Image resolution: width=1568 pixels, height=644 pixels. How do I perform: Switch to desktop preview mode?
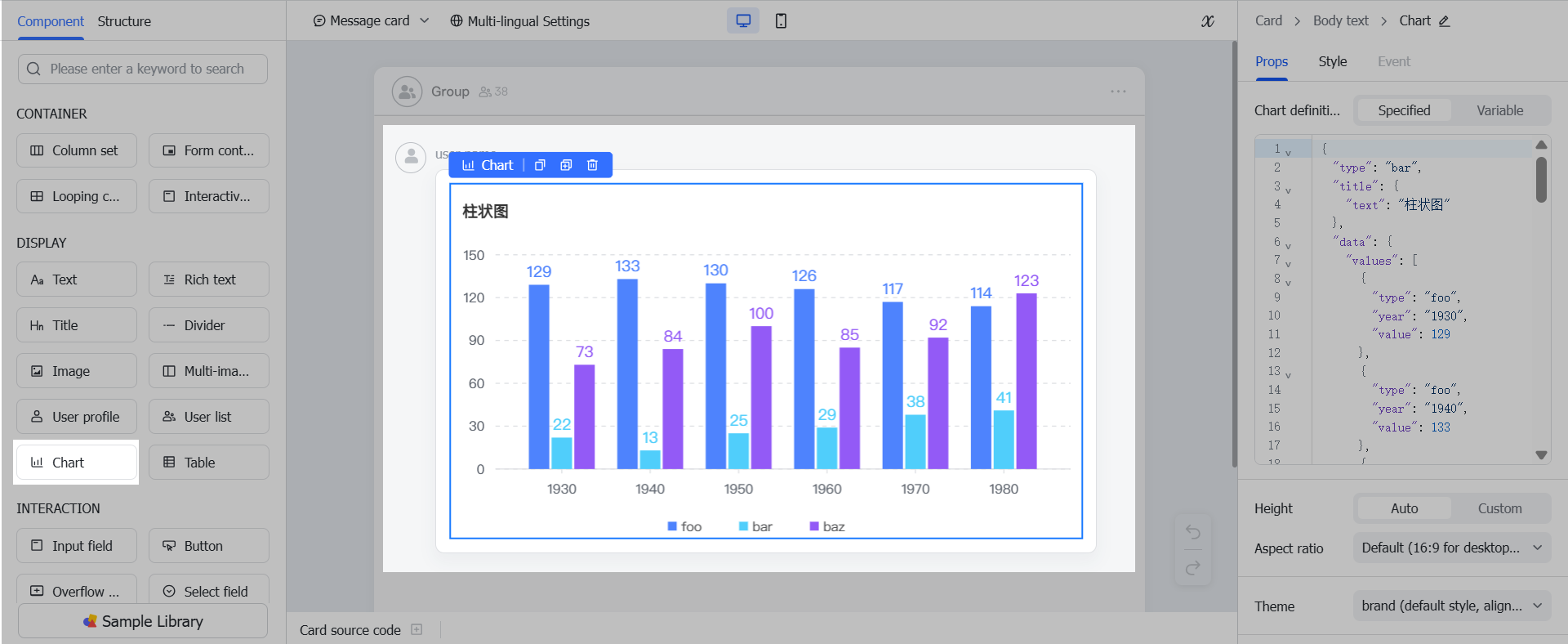point(743,21)
